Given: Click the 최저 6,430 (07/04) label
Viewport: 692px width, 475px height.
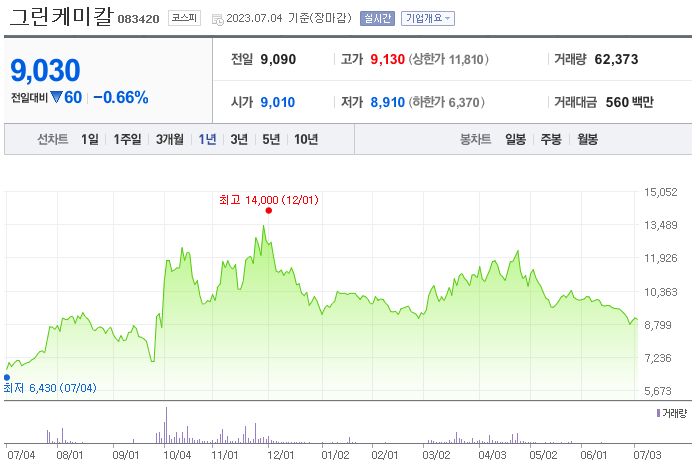Looking at the screenshot, I should click(50, 388).
